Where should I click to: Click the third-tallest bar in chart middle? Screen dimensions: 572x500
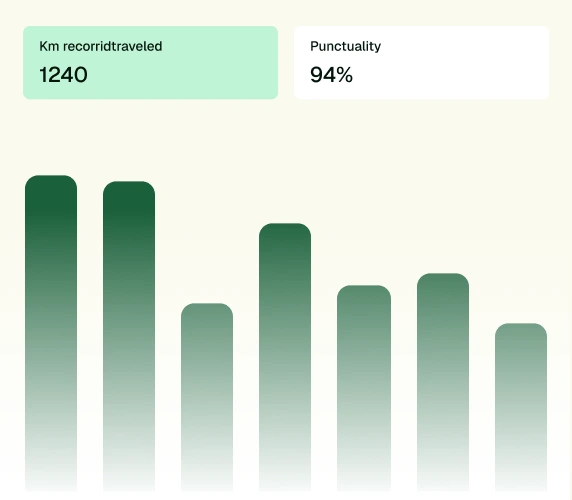285,357
